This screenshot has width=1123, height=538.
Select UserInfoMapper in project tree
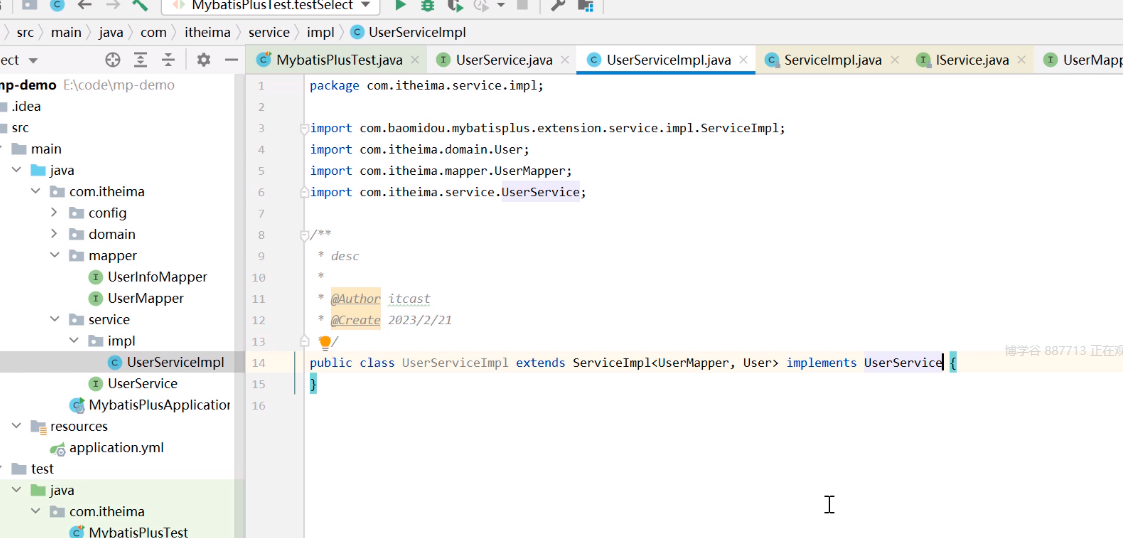(148, 277)
